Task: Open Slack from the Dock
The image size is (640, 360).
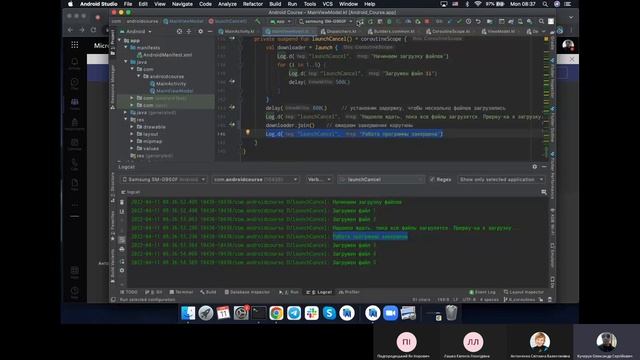Action: point(311,313)
